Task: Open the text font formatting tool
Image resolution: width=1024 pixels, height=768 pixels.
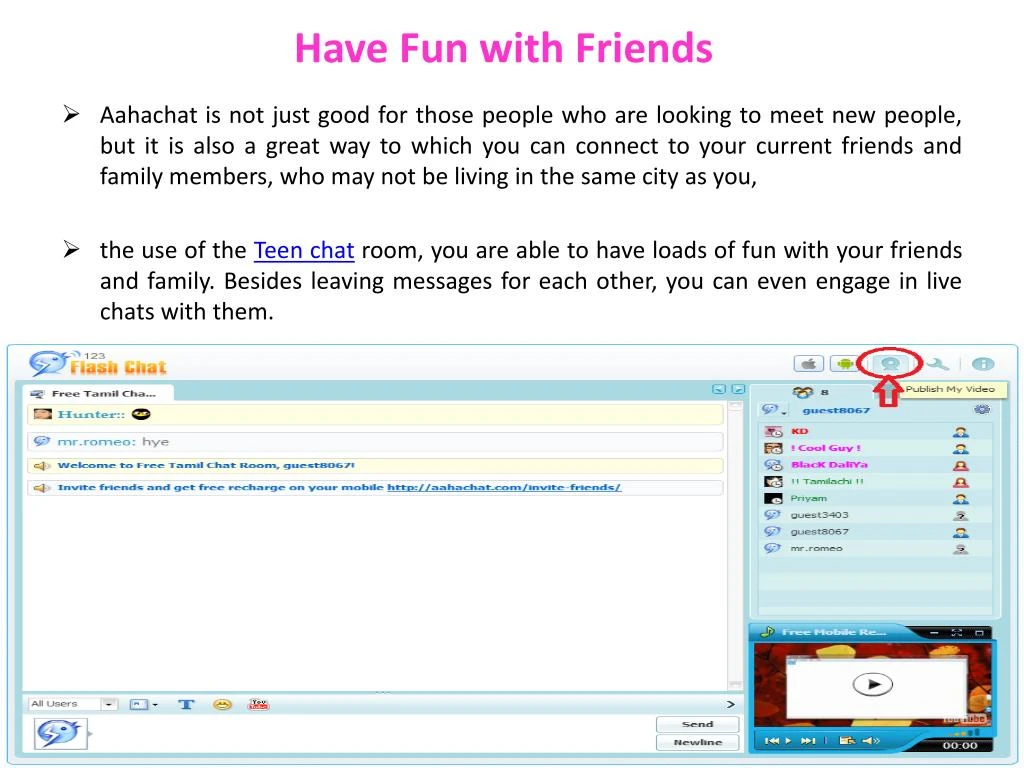Action: click(x=186, y=704)
